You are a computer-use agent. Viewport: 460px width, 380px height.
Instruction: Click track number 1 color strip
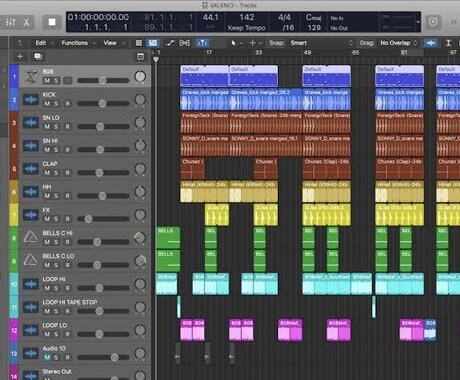[14, 77]
